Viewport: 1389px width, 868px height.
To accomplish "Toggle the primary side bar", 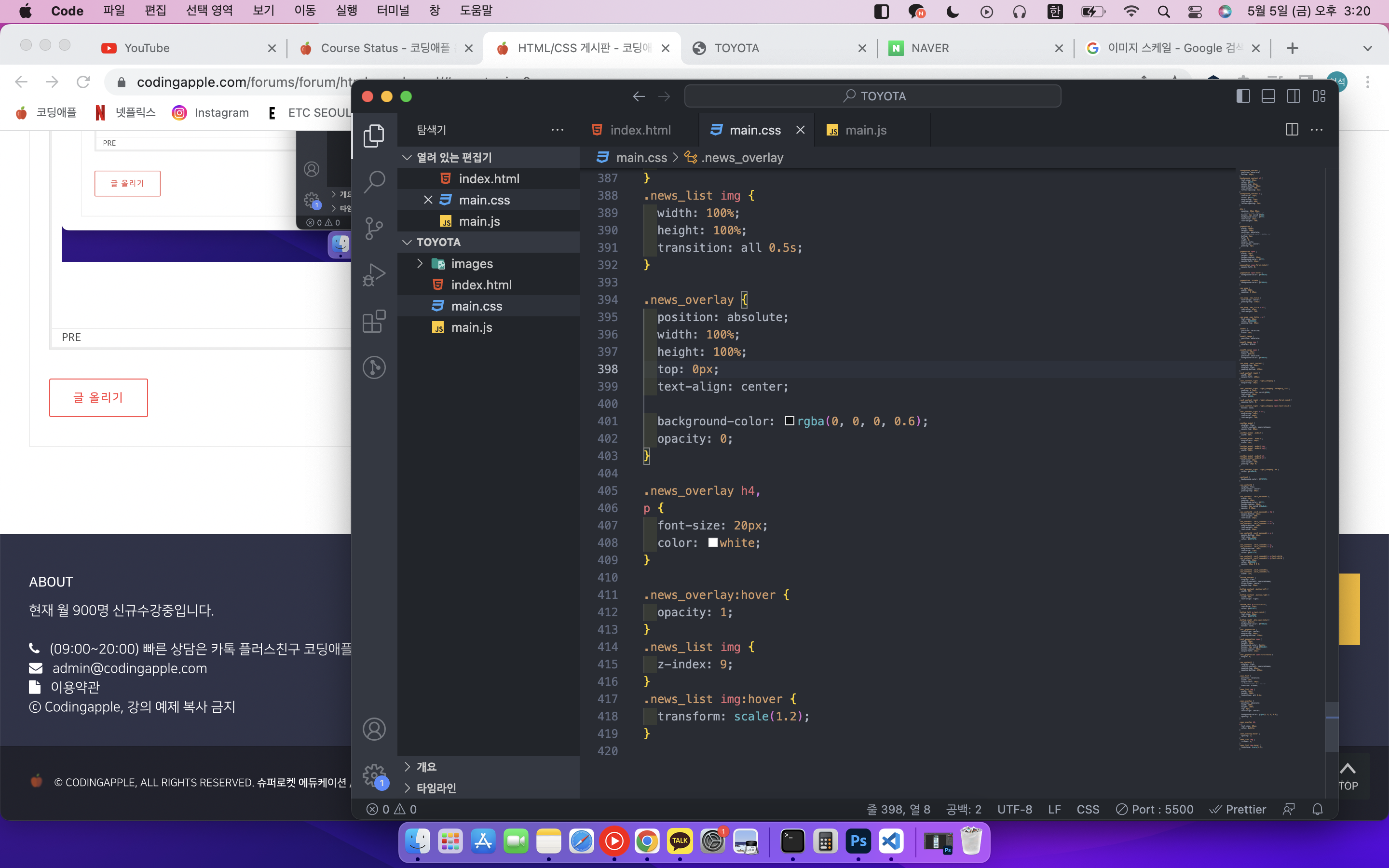I will [x=1243, y=96].
